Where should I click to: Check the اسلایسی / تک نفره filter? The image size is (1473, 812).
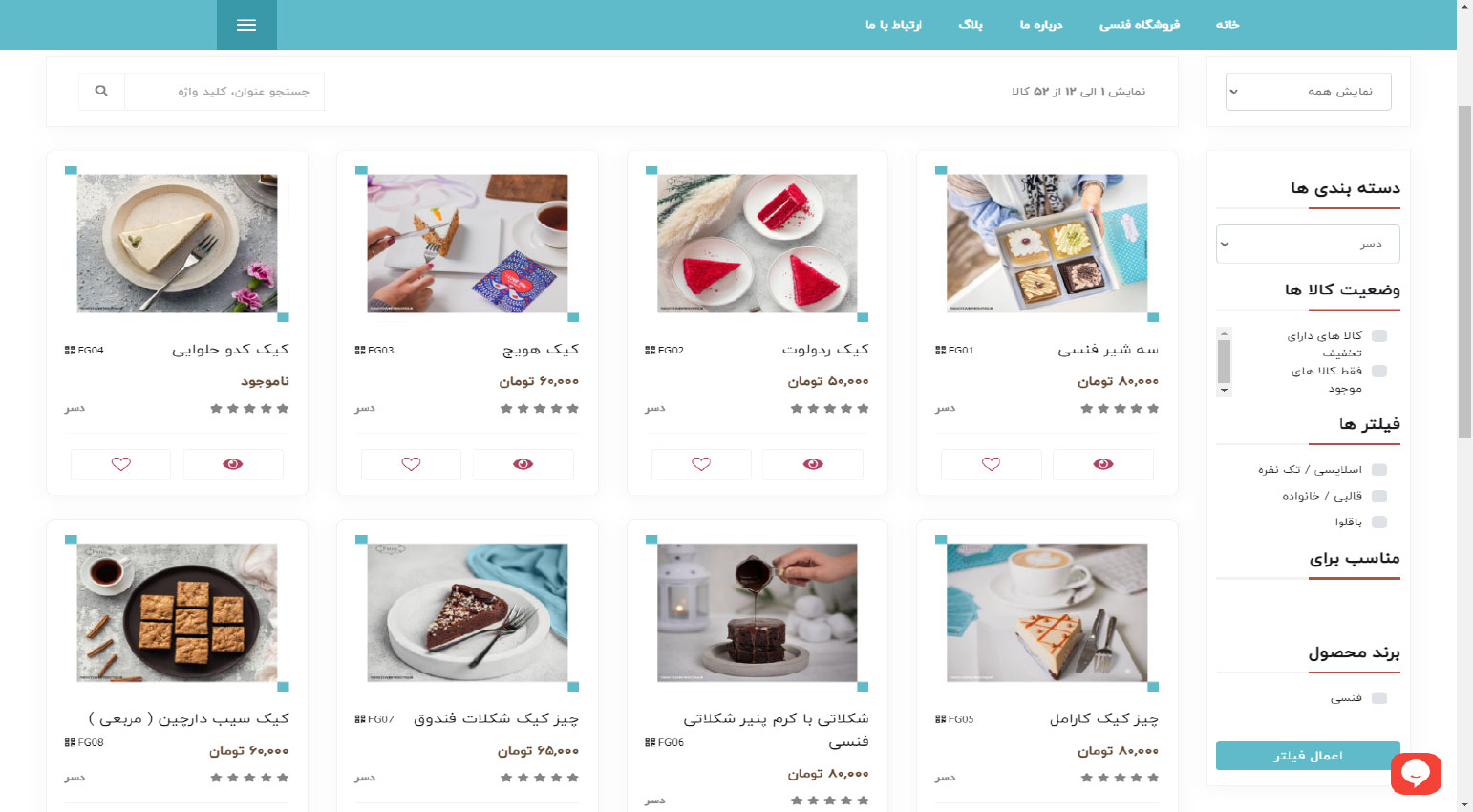[x=1379, y=470]
